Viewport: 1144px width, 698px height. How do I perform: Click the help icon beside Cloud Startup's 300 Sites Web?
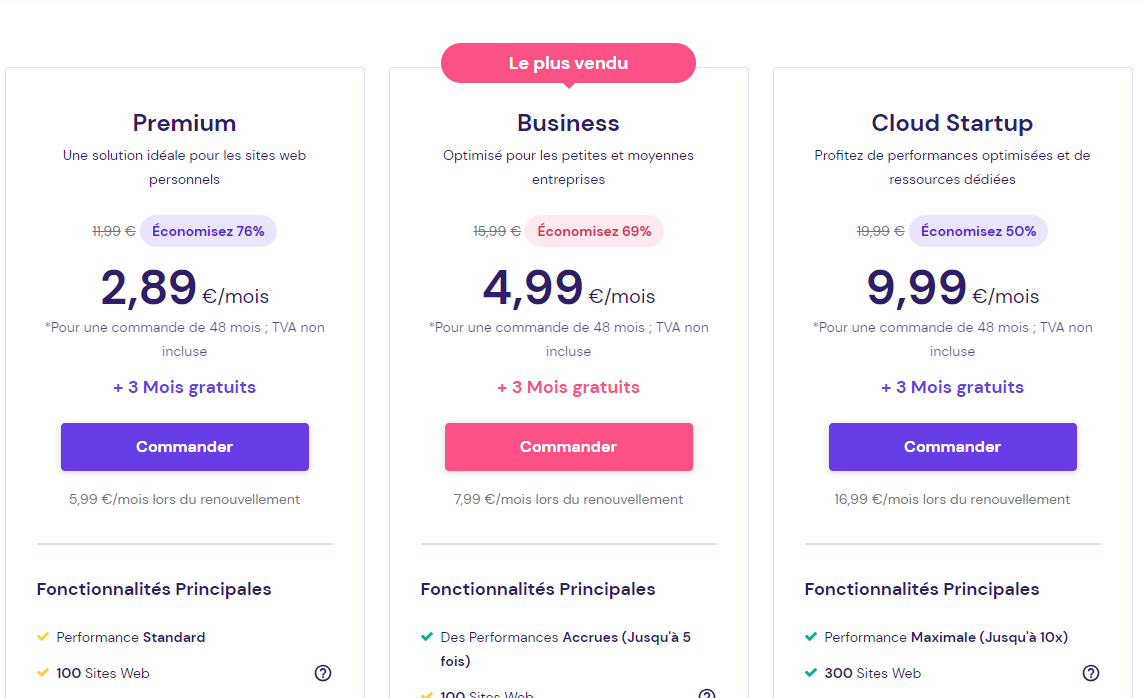pyautogui.click(x=1091, y=673)
